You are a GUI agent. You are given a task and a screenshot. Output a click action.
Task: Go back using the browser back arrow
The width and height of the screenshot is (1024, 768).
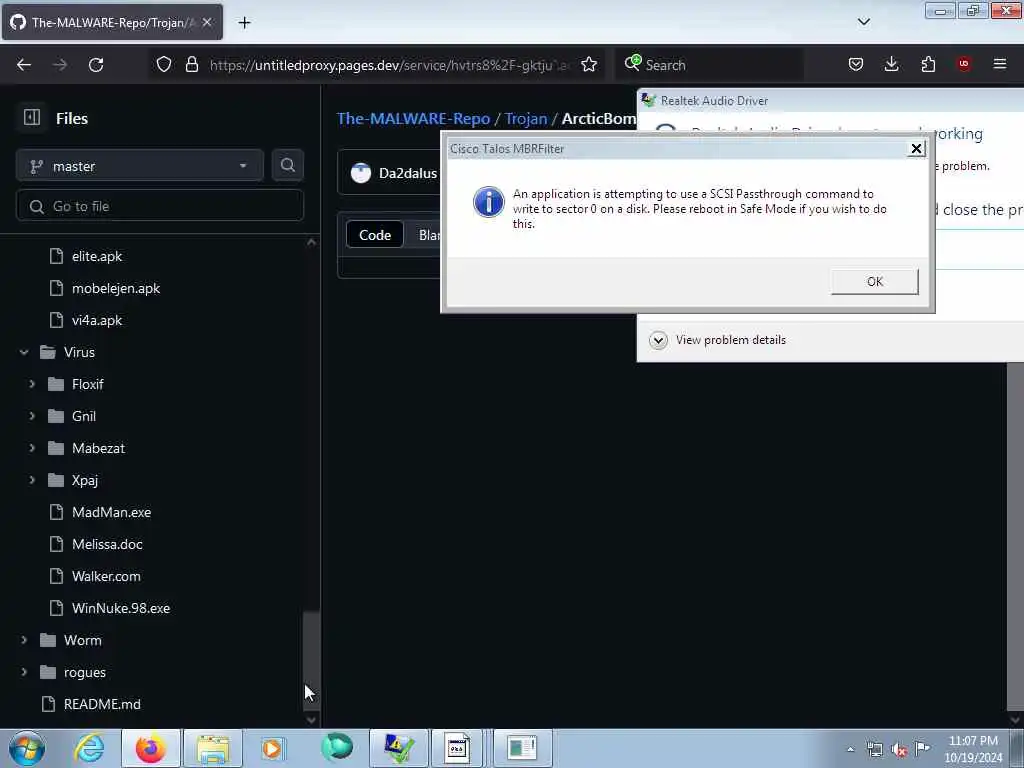point(24,65)
